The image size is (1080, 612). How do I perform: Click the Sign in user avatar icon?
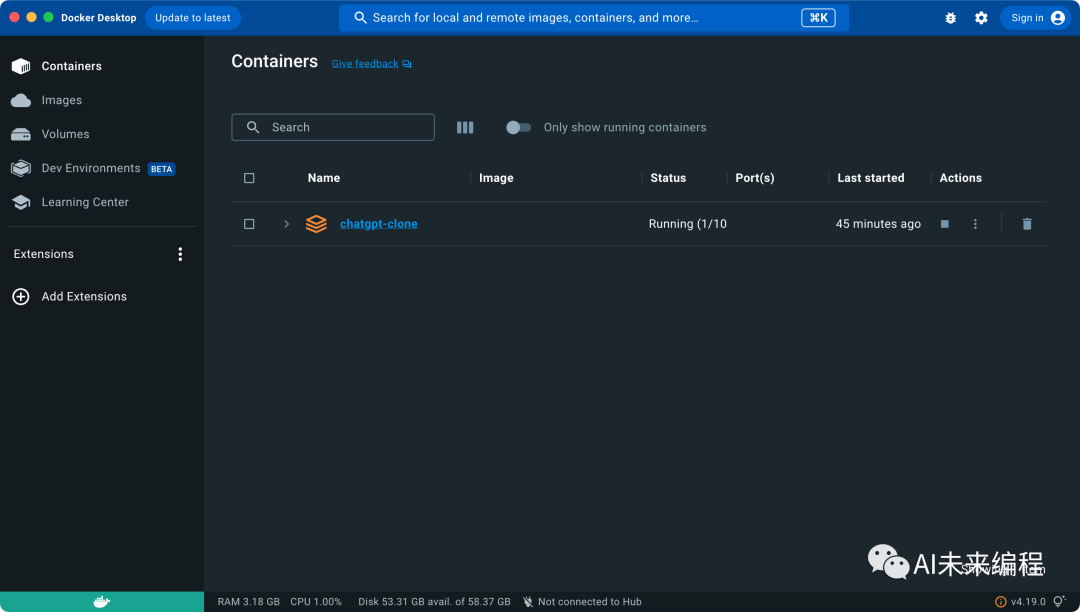click(1058, 18)
